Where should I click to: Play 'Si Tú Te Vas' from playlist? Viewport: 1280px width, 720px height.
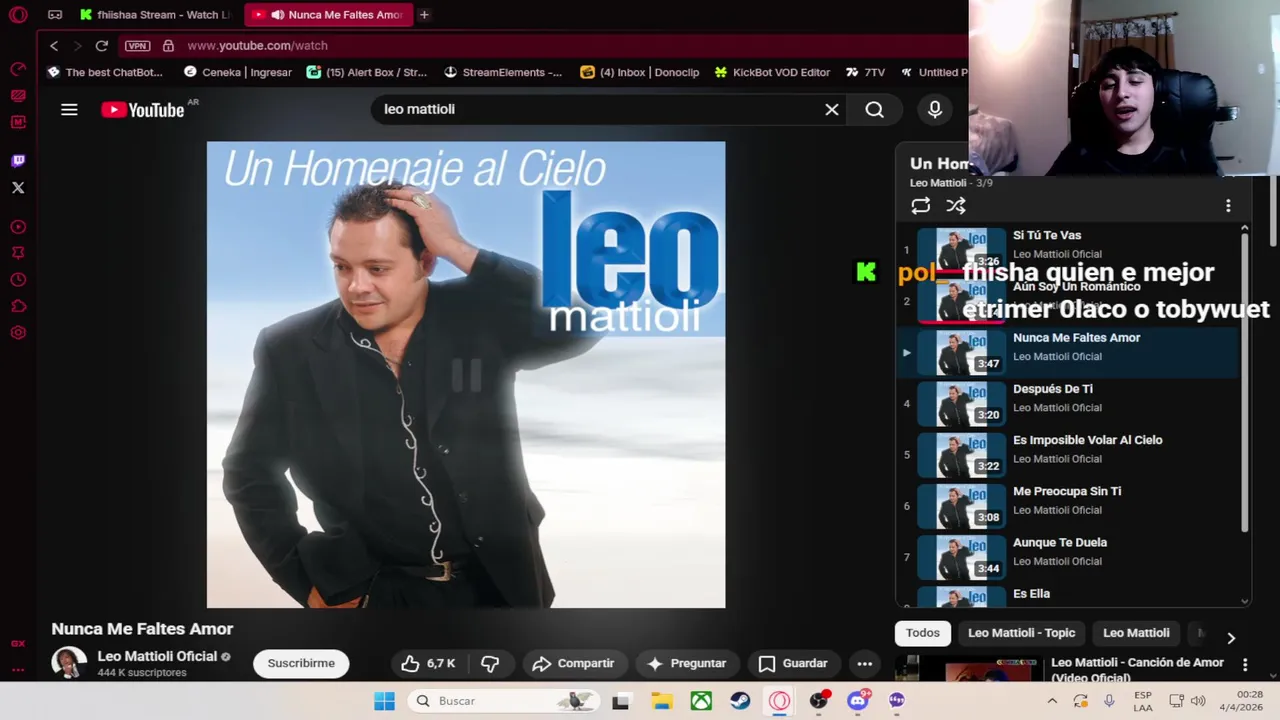[x=1068, y=250]
